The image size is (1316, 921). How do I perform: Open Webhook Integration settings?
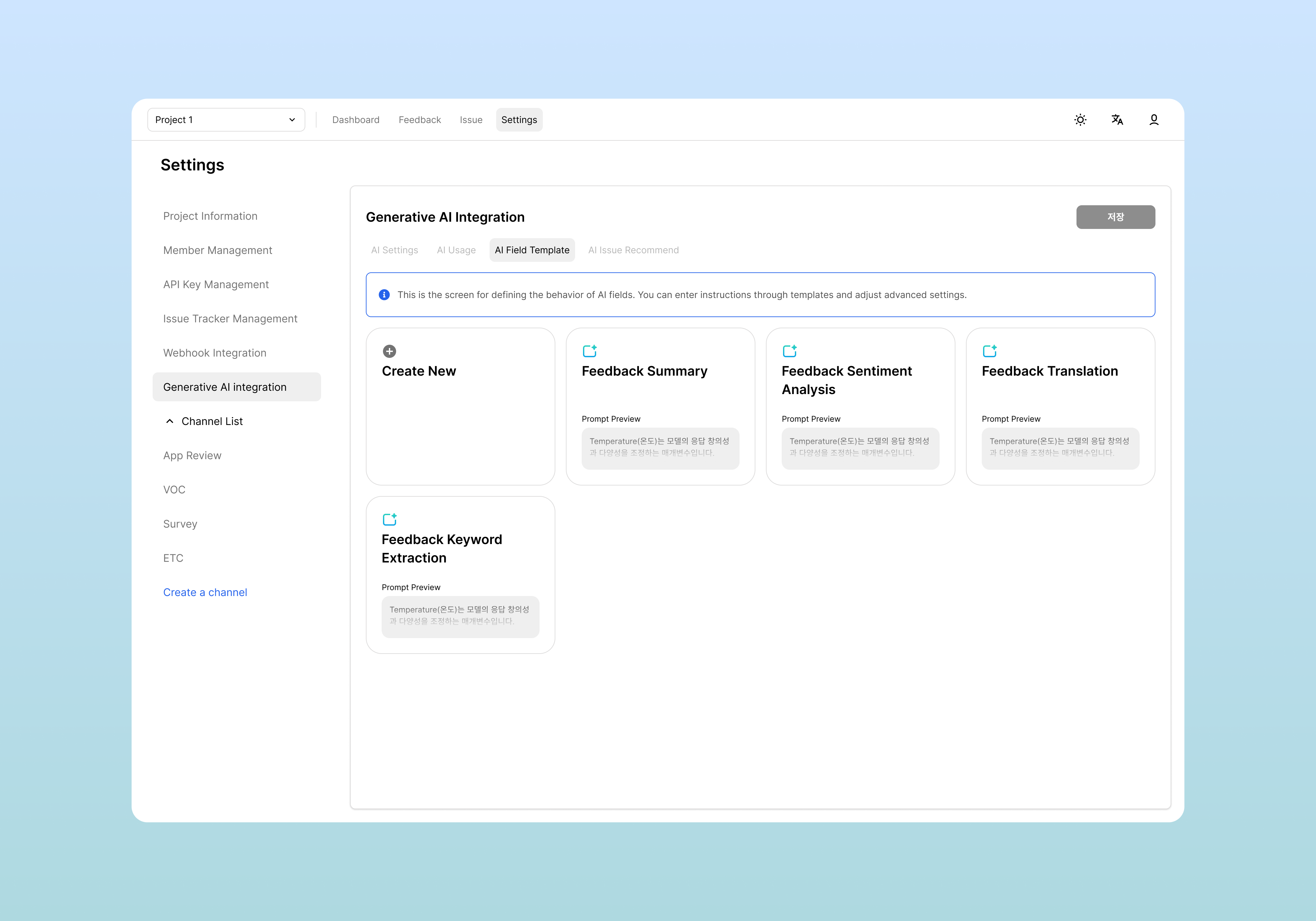tap(215, 353)
